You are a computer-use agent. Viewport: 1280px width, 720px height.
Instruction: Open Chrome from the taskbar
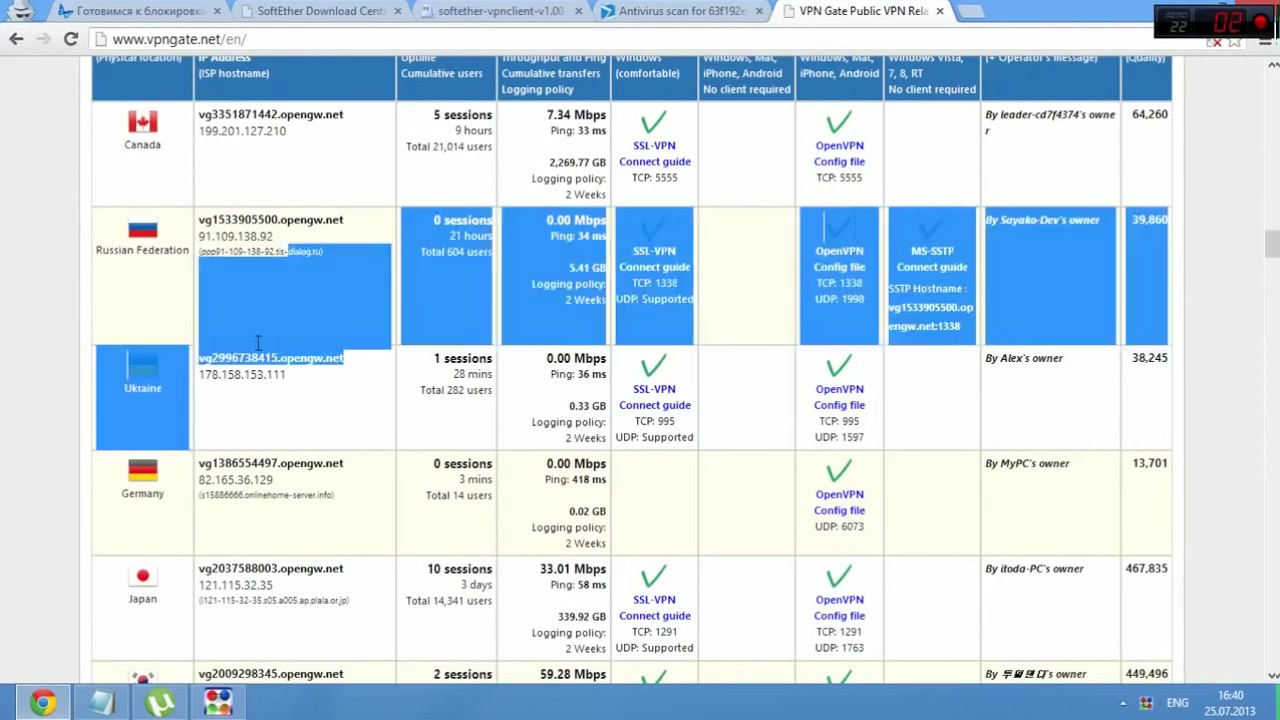point(42,703)
